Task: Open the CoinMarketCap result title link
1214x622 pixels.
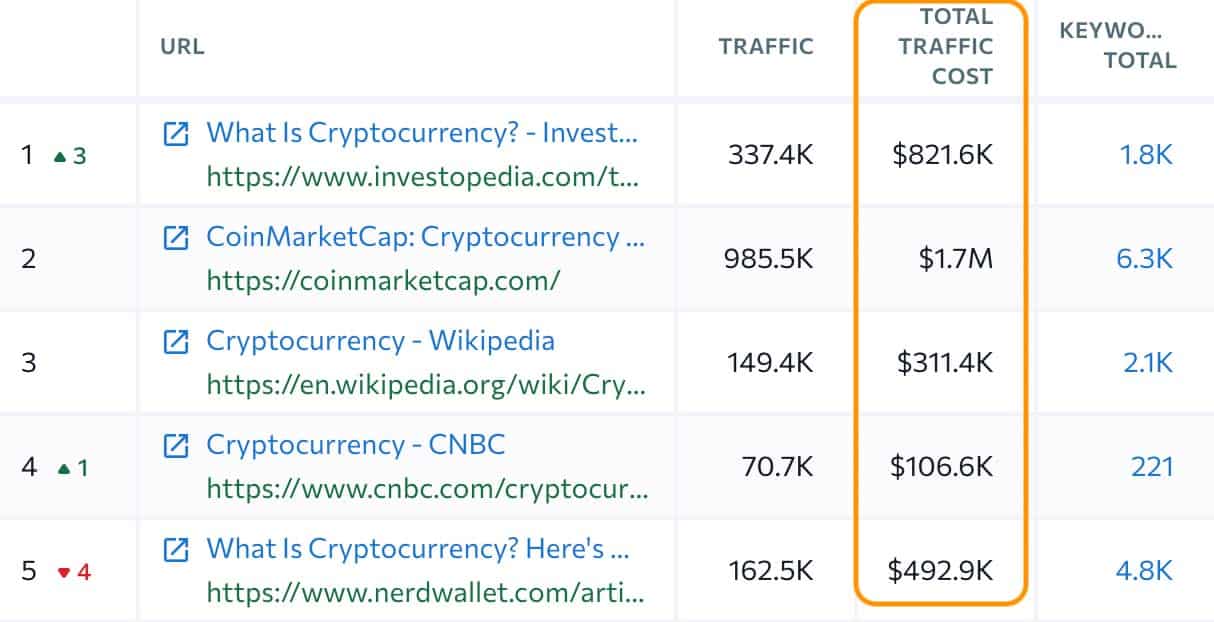Action: click(x=425, y=238)
